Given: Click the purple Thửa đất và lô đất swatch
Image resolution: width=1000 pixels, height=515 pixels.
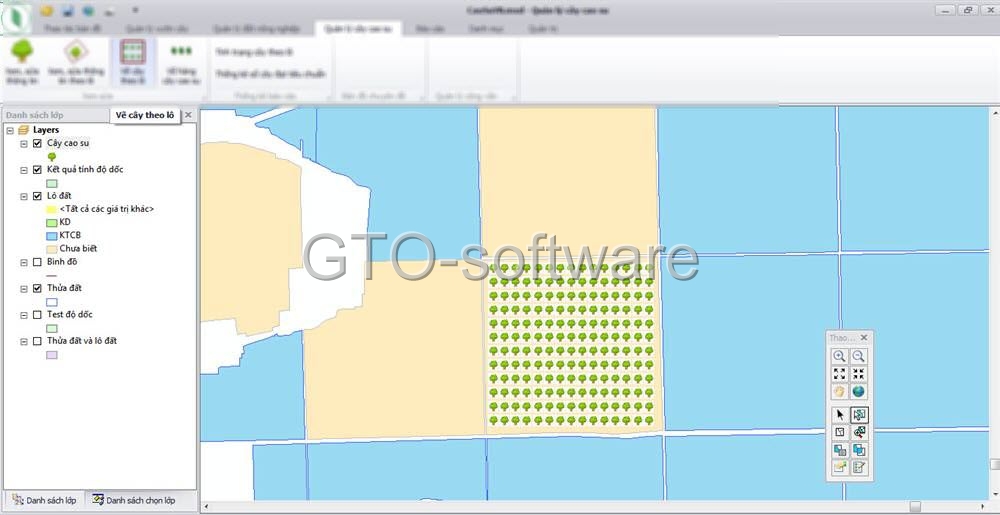Looking at the screenshot, I should pos(52,355).
